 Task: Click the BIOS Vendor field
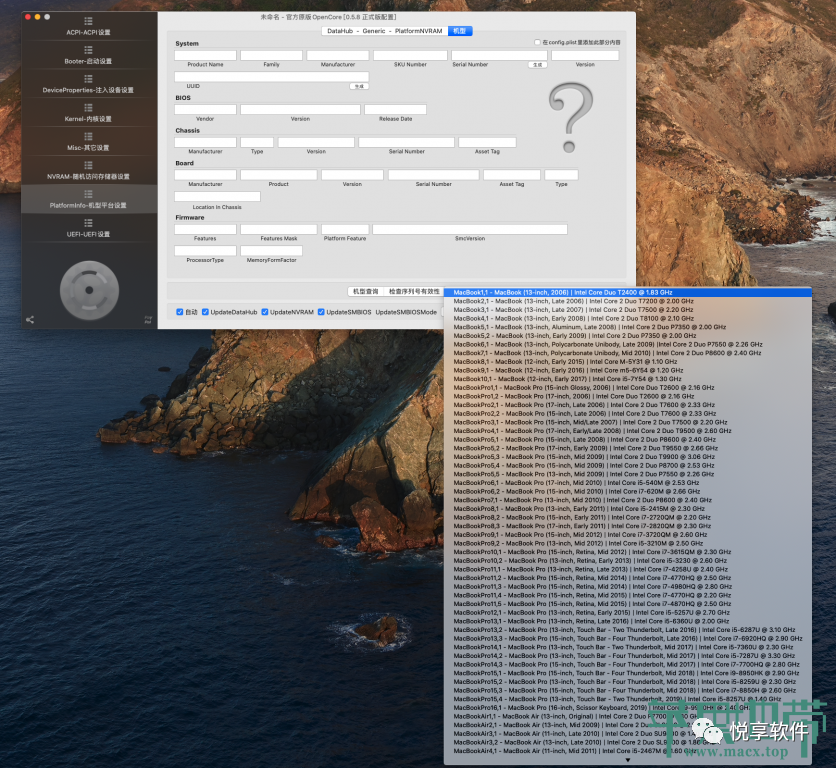pos(205,109)
